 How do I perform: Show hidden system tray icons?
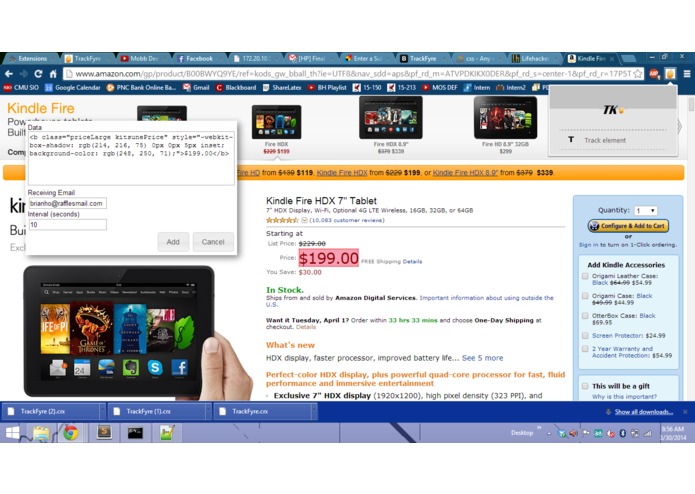[x=549, y=433]
